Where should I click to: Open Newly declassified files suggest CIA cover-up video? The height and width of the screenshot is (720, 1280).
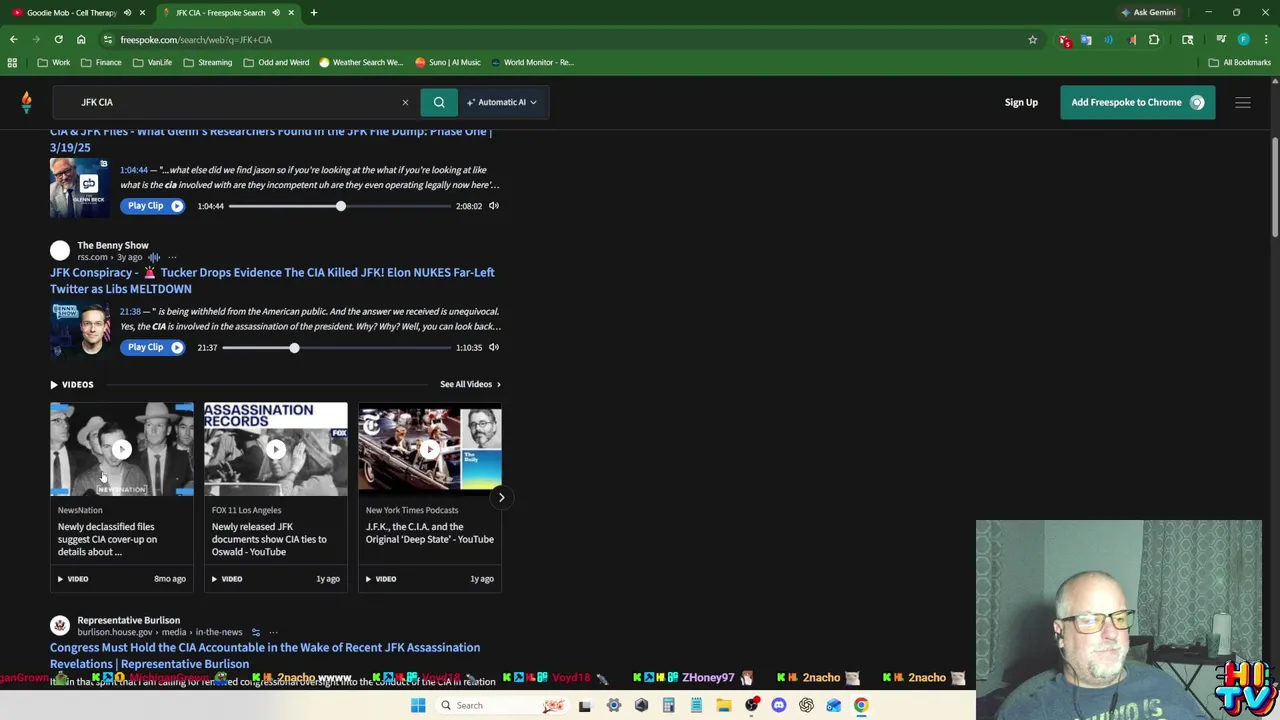tap(107, 539)
